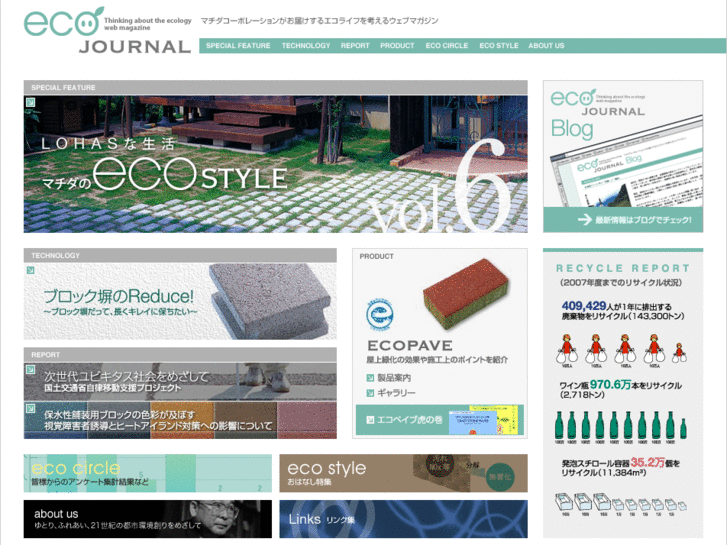Open the Links リンク集 banner
Screen dimensions: 727x545
403,519
